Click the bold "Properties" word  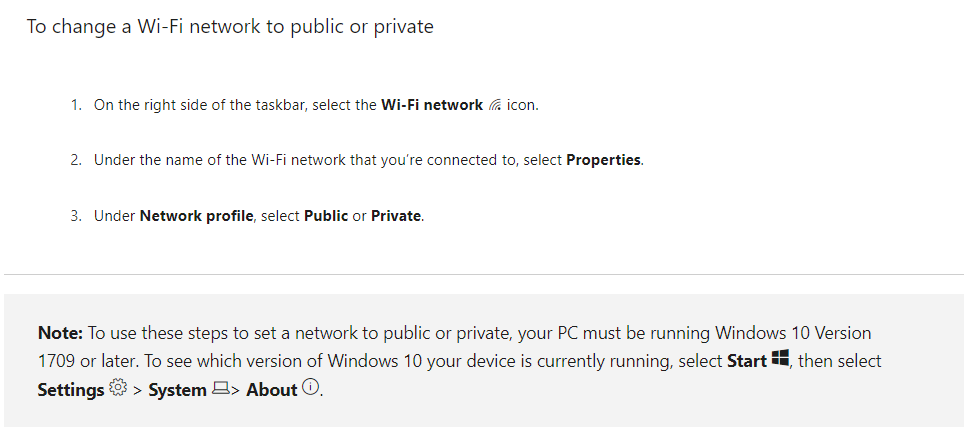[603, 160]
